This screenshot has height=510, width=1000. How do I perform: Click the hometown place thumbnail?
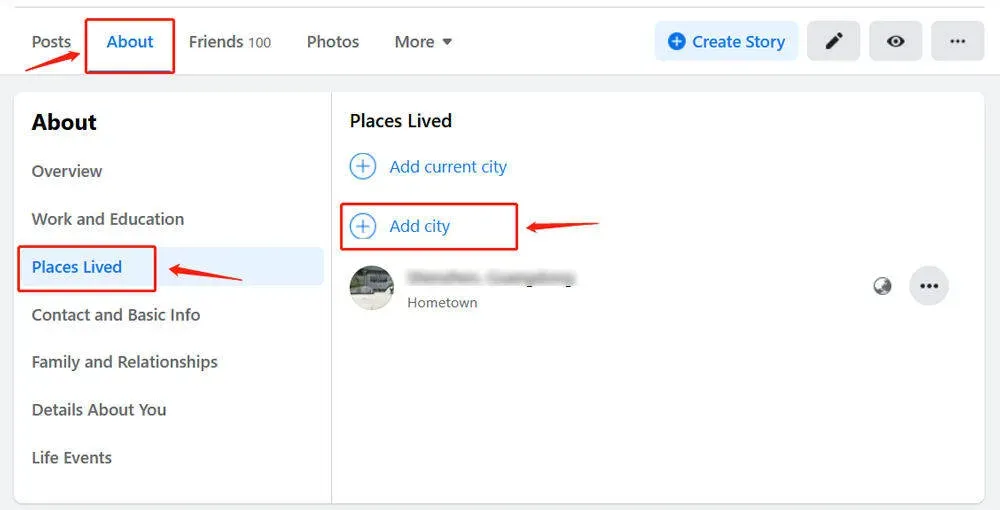click(x=372, y=288)
